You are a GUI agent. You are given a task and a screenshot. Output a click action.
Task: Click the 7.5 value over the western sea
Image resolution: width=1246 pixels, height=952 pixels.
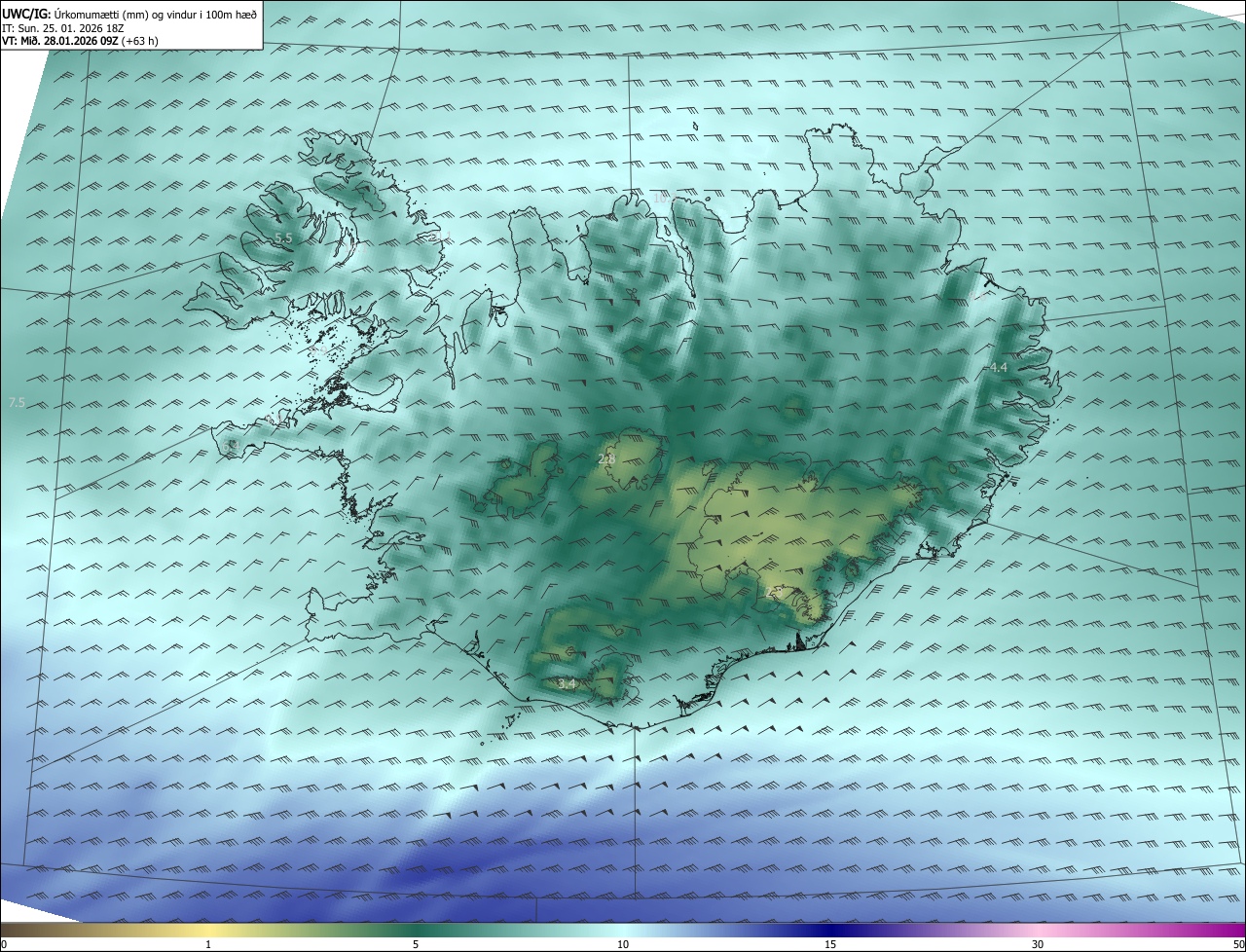16,402
